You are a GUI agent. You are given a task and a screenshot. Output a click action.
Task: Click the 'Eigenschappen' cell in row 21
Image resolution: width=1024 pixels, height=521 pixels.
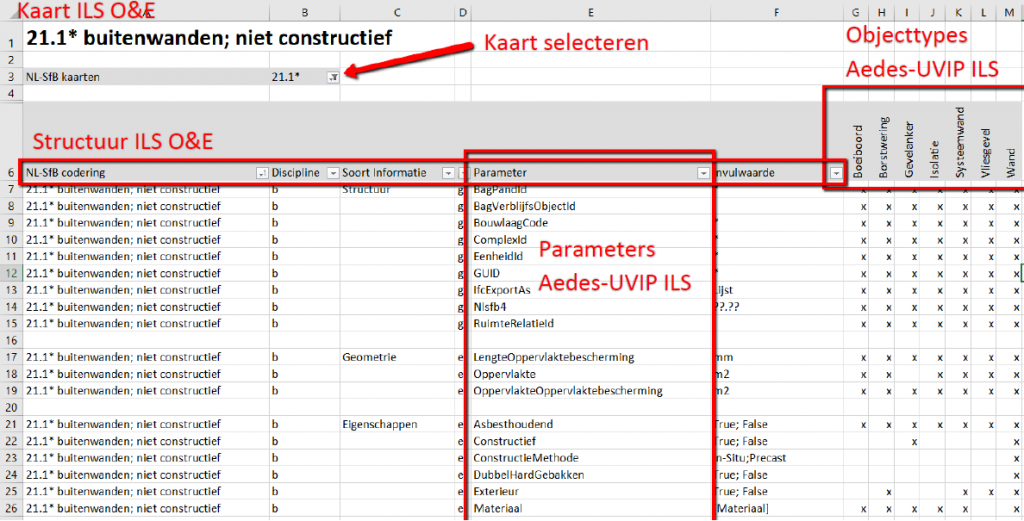click(x=398, y=424)
